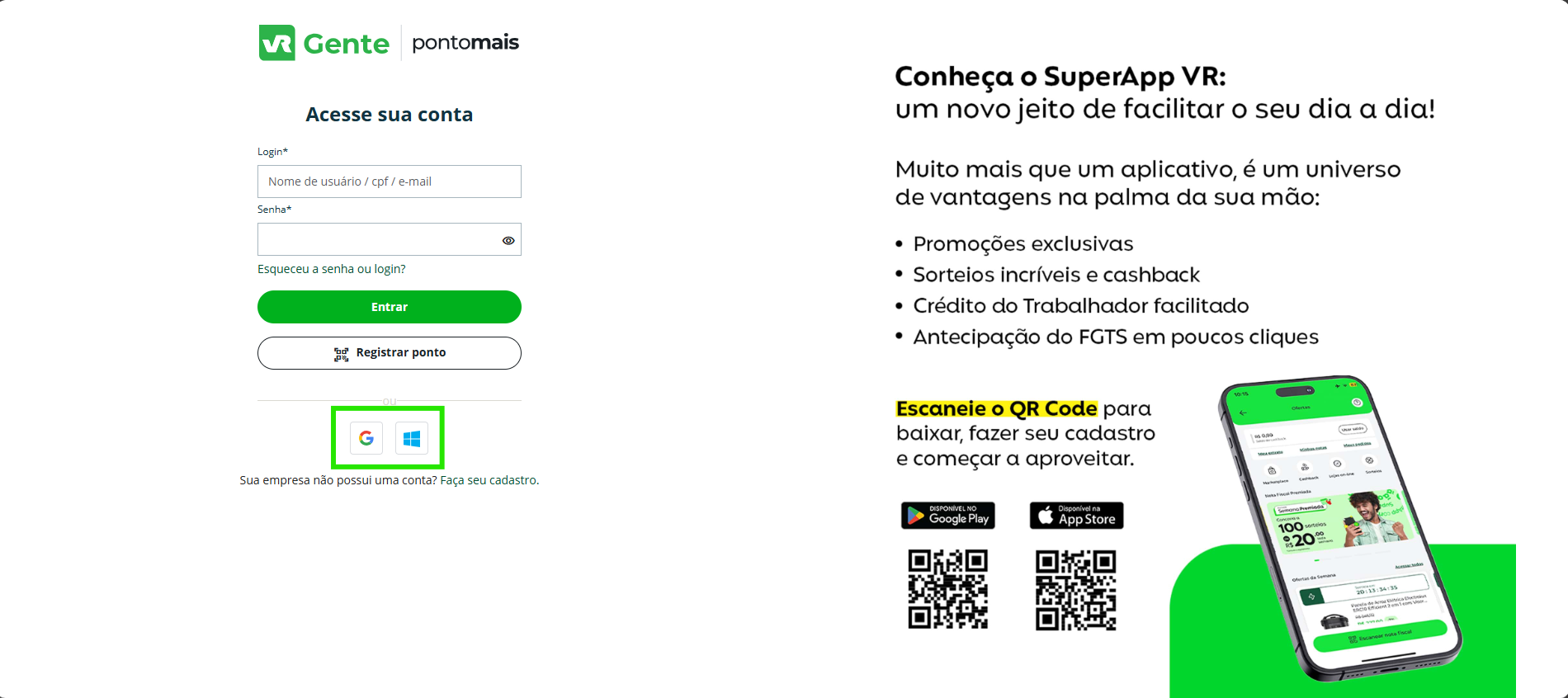This screenshot has height=698, width=1568.
Task: Follow the "Faça seu cadastro" link
Action: (489, 480)
